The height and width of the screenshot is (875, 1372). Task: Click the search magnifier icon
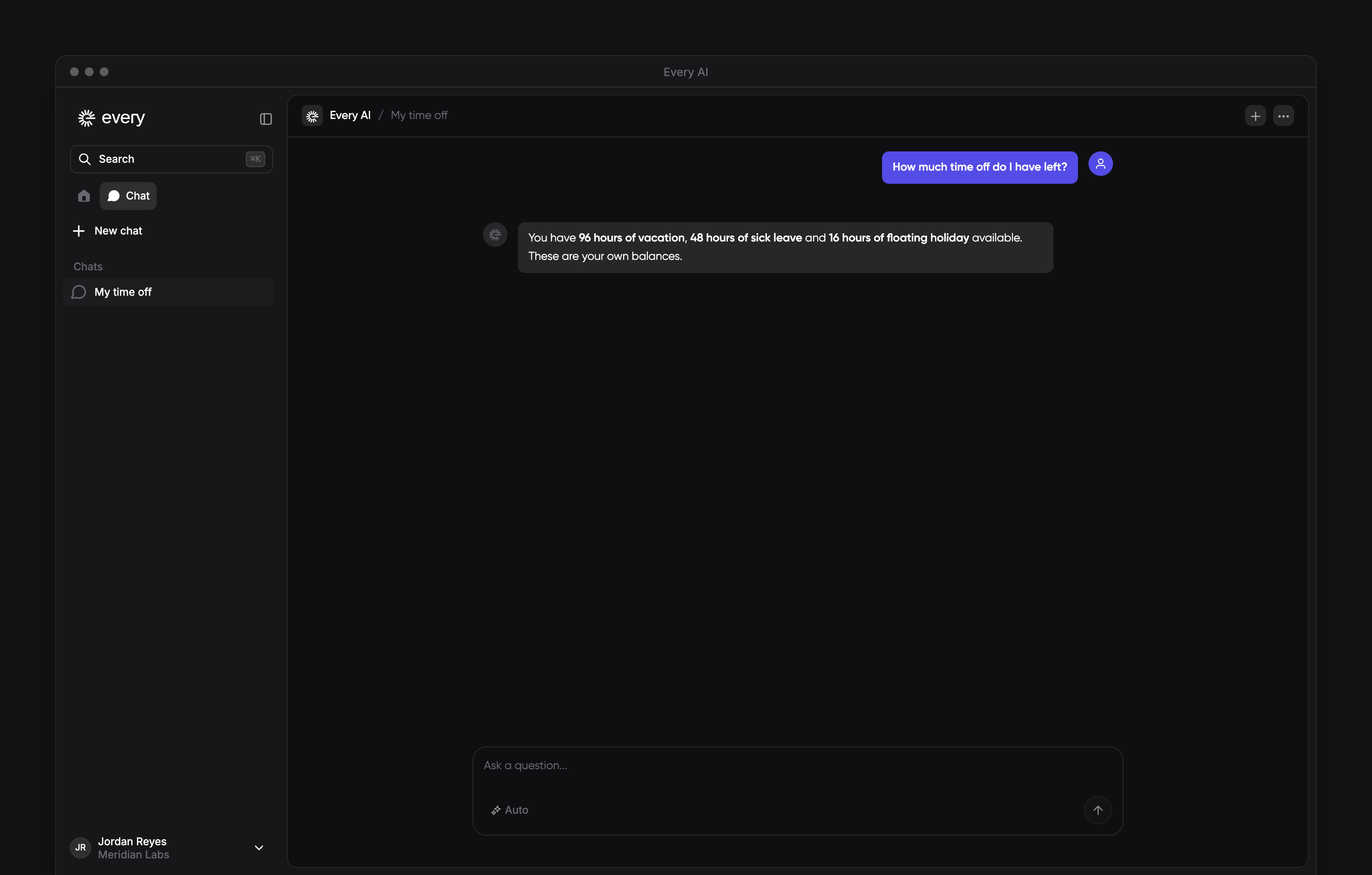(85, 159)
